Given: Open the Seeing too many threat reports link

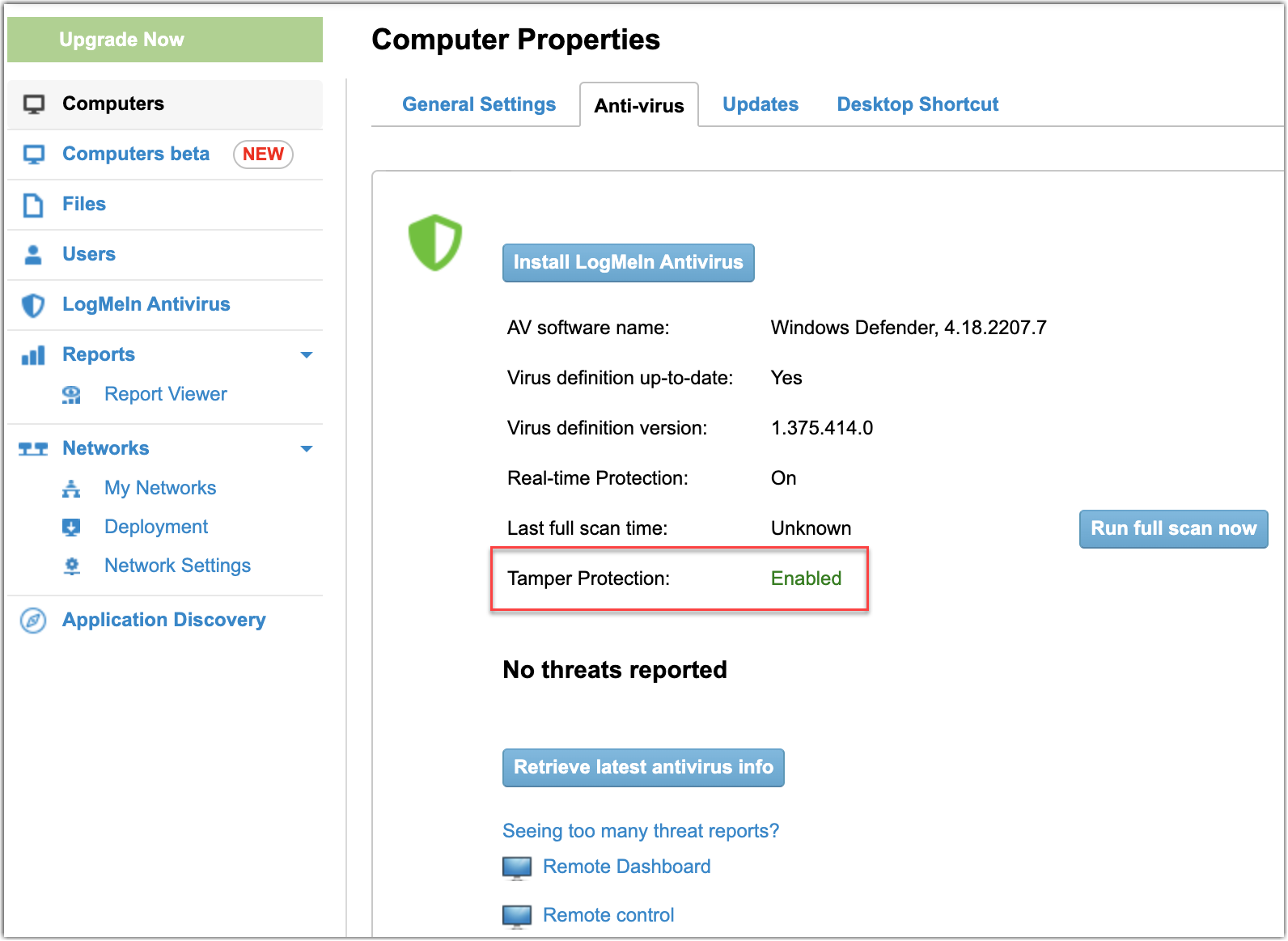Looking at the screenshot, I should tap(640, 831).
